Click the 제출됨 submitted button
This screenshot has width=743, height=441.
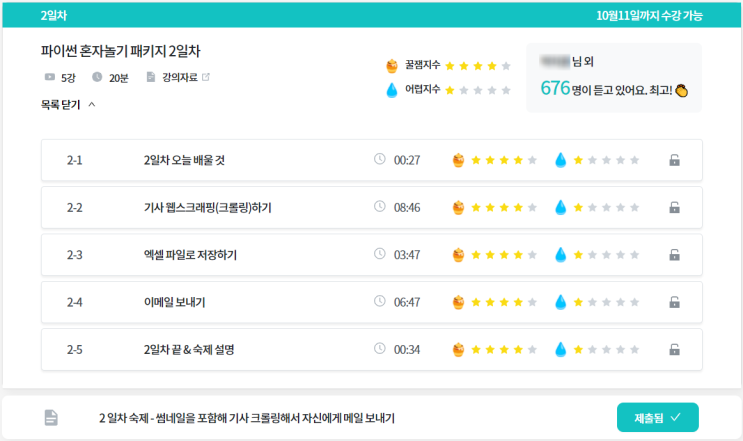tap(658, 417)
